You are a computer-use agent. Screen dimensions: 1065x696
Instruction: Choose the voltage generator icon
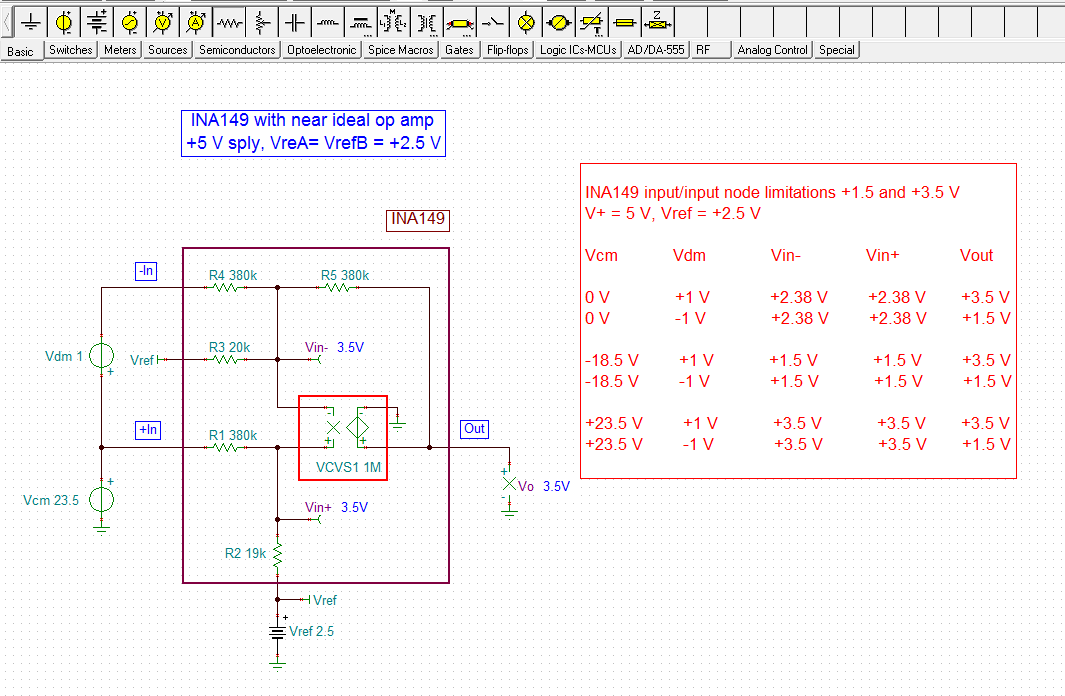(130, 22)
